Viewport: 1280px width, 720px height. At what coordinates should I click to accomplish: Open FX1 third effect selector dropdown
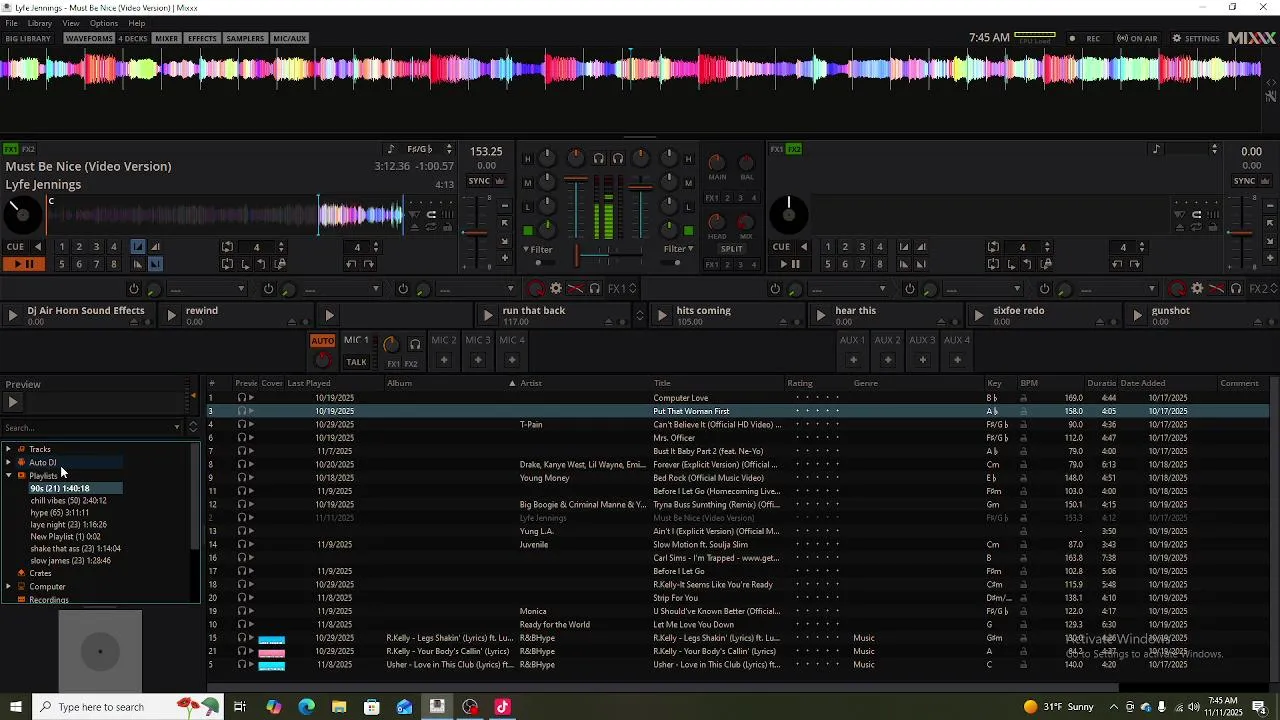click(476, 289)
